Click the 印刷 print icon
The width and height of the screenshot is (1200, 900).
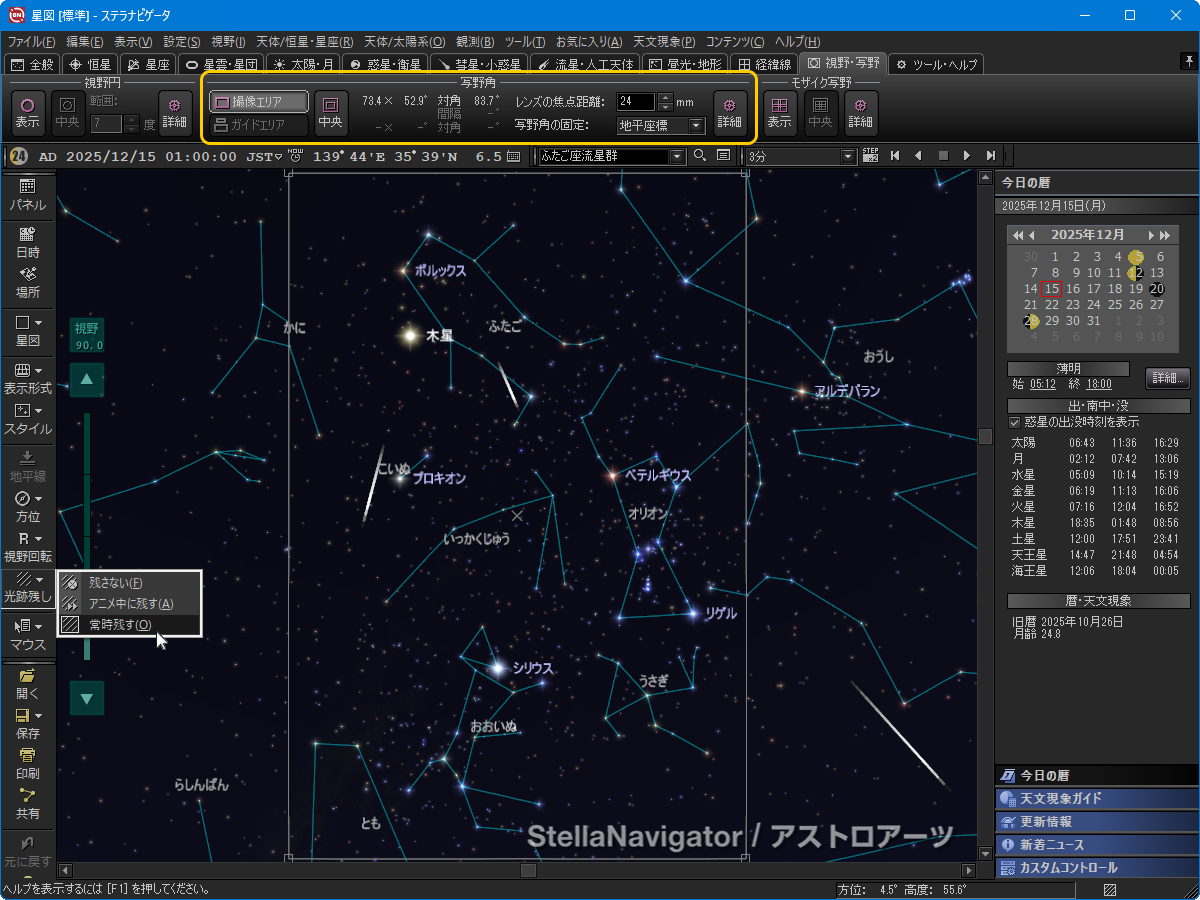point(27,763)
